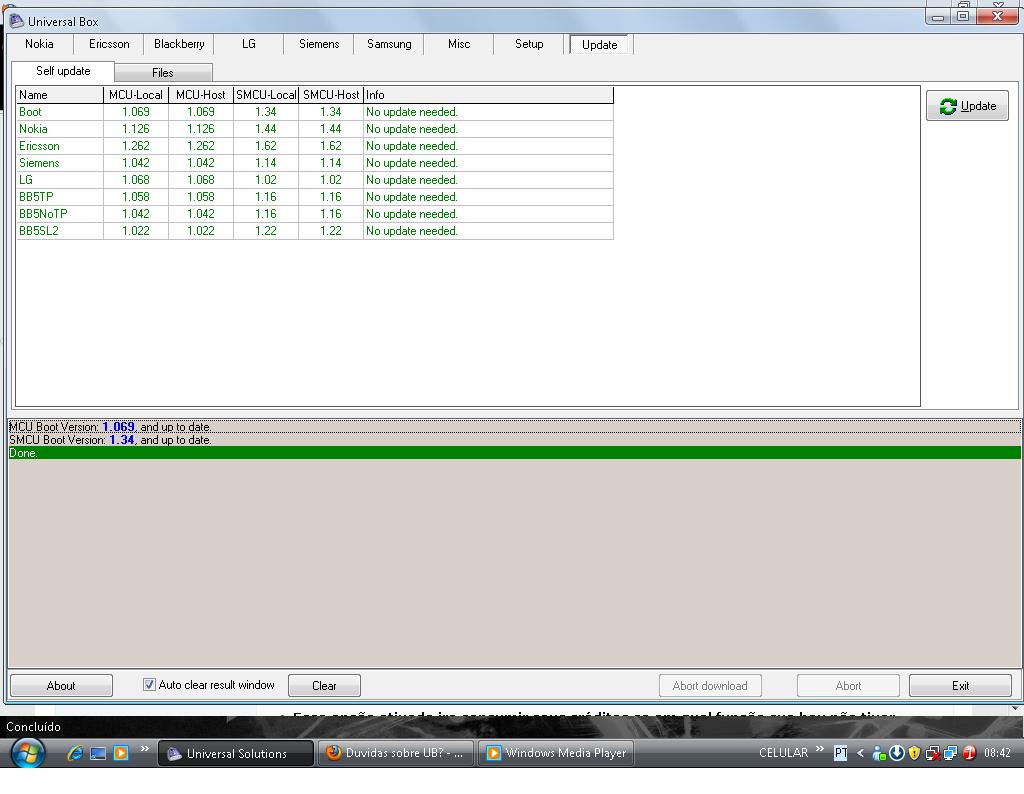Open the Misc tab

(458, 44)
